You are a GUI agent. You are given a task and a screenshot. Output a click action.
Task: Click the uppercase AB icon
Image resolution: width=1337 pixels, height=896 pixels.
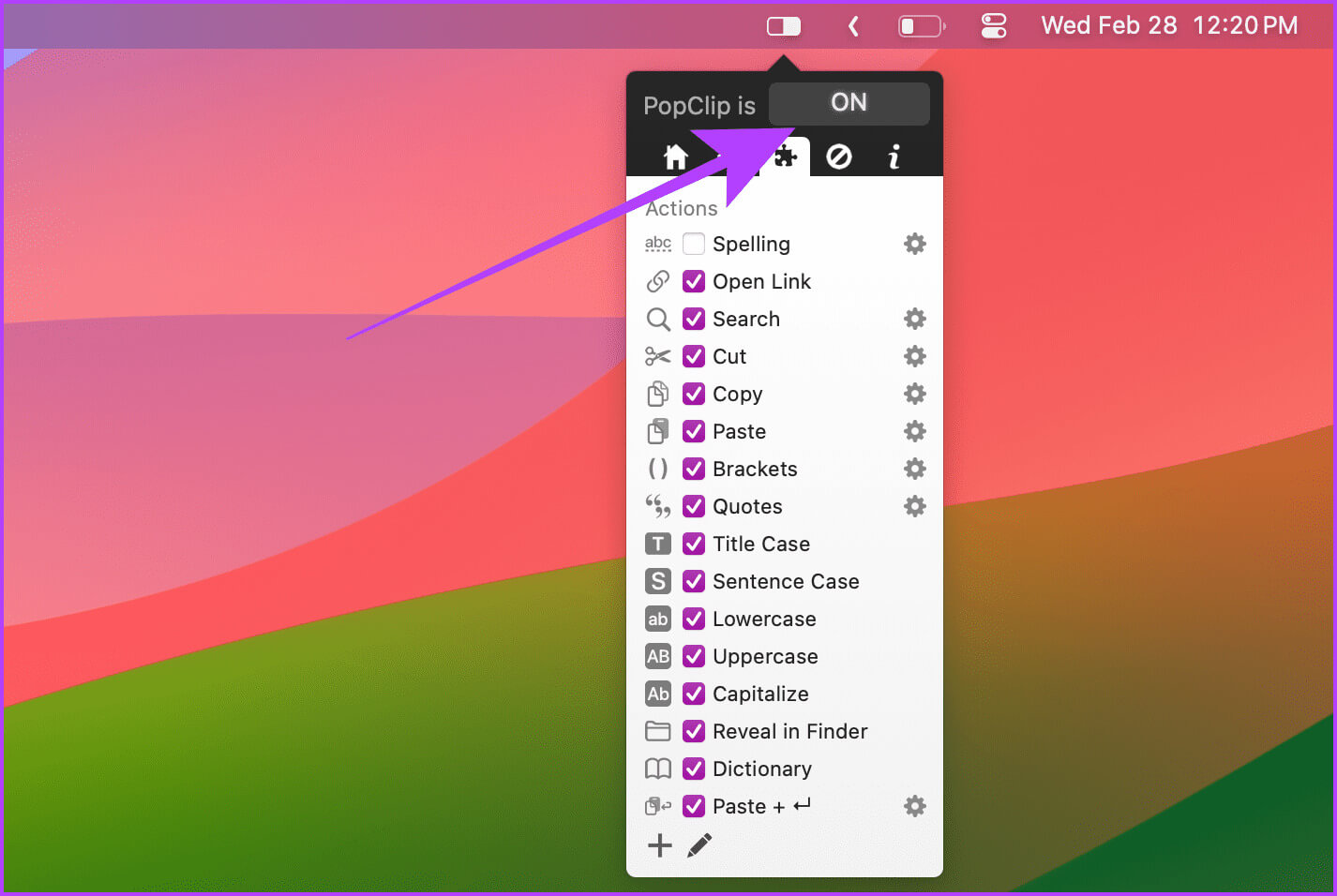[x=658, y=656]
